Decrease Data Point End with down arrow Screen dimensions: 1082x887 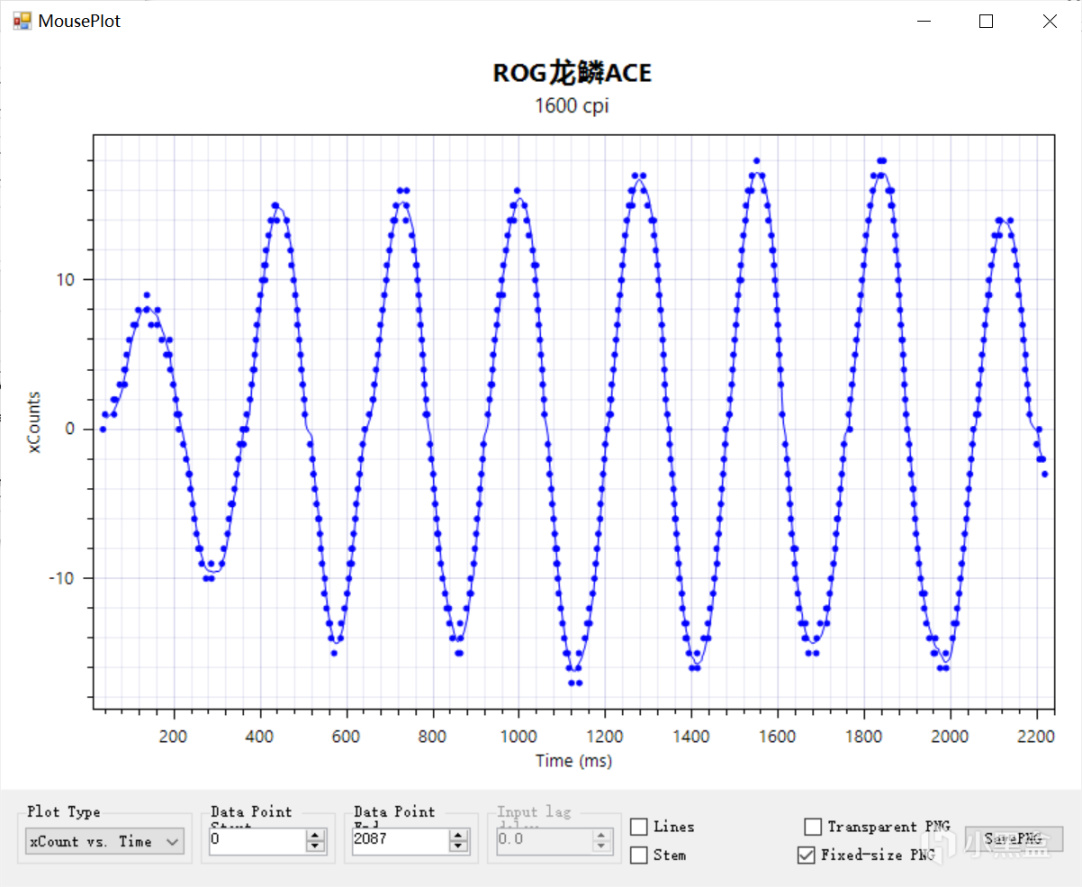click(458, 847)
